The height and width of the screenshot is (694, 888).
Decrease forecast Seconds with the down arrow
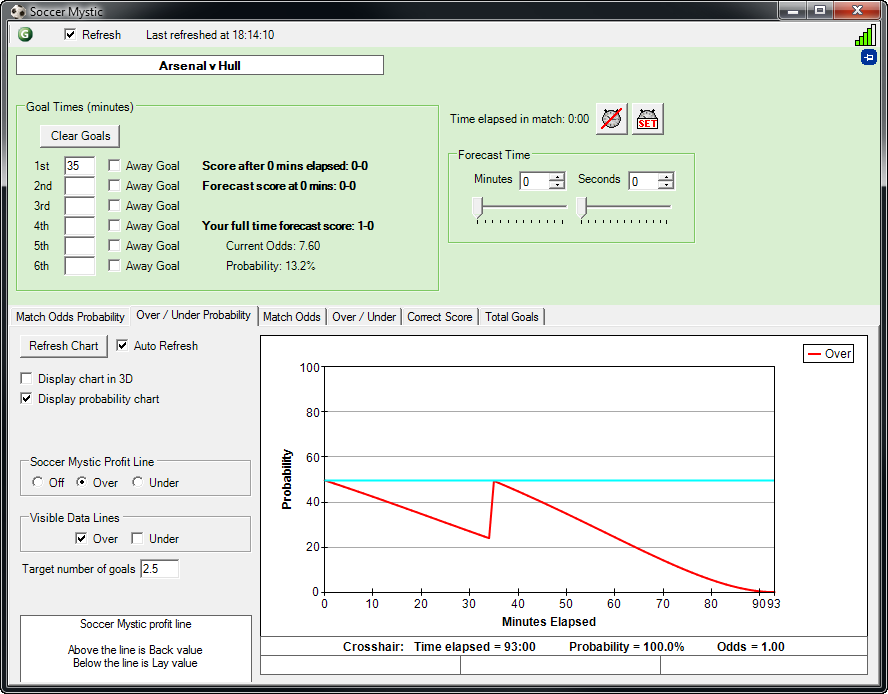coord(667,185)
